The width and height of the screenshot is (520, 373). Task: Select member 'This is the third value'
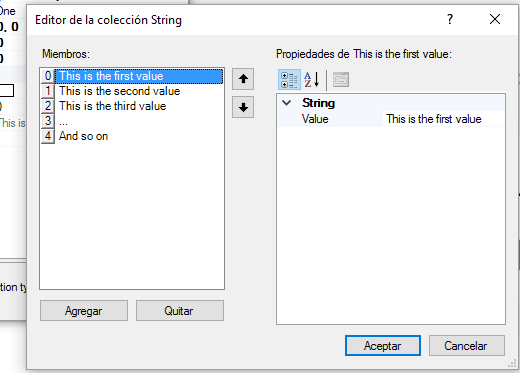pos(112,106)
